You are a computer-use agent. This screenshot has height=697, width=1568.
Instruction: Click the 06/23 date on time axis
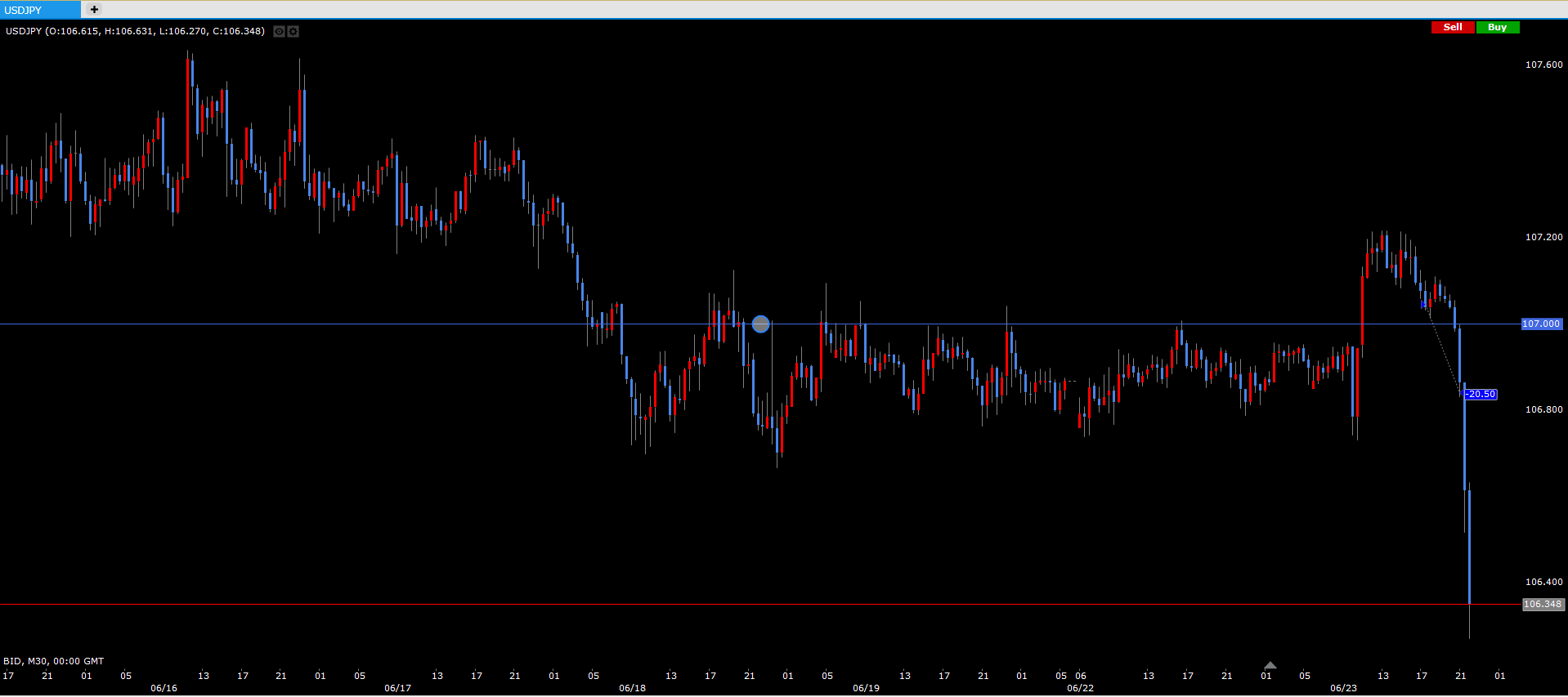pos(1343,688)
